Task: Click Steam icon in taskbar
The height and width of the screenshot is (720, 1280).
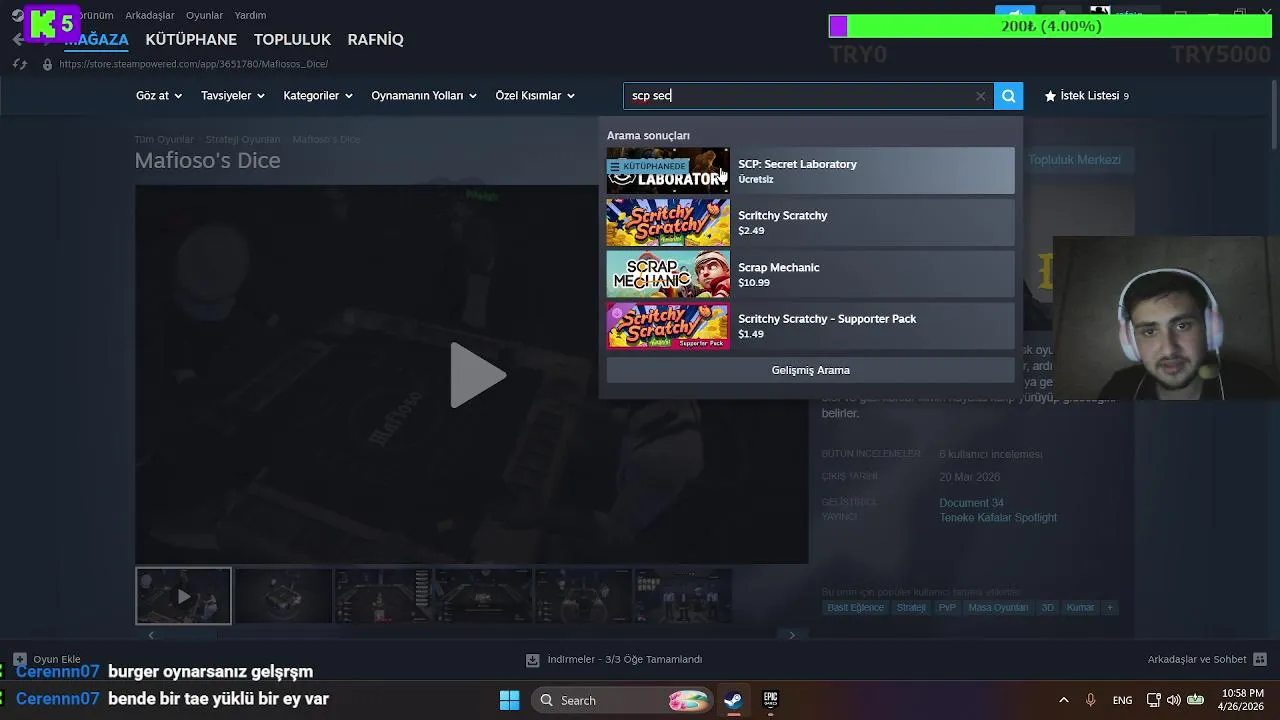Action: [734, 700]
